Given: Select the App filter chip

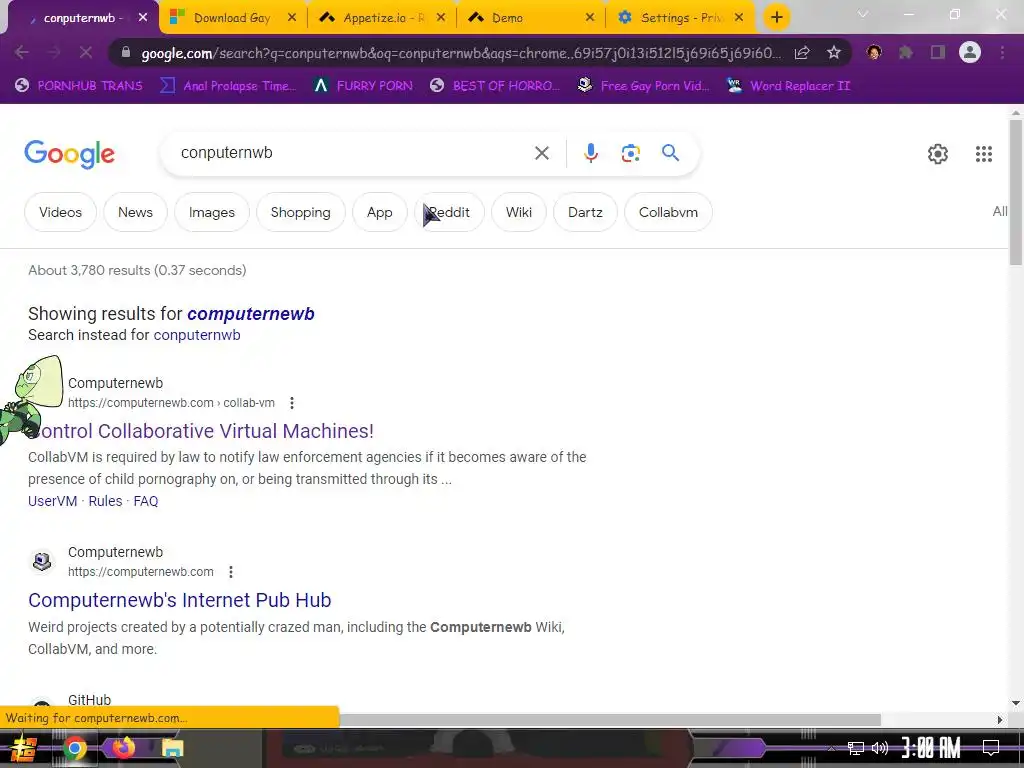Looking at the screenshot, I should point(379,212).
